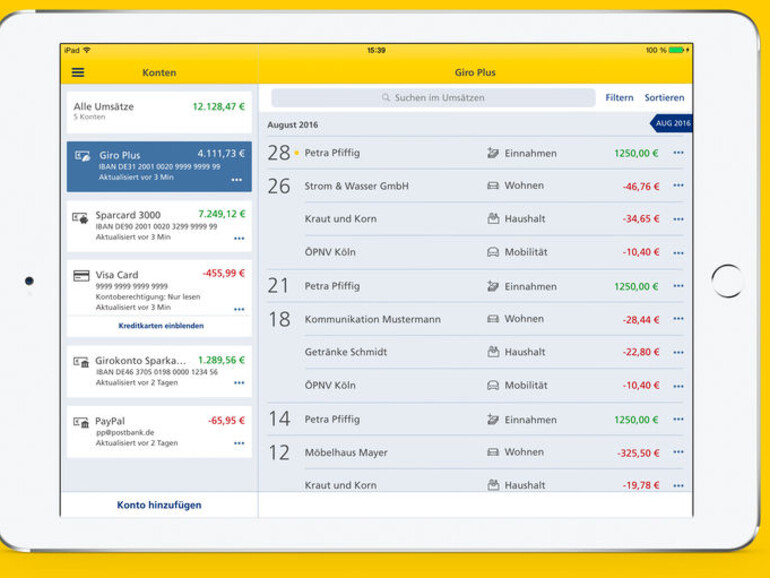The image size is (770, 578).
Task: Open options for Strom & Wasser GmbH
Action: 678,186
